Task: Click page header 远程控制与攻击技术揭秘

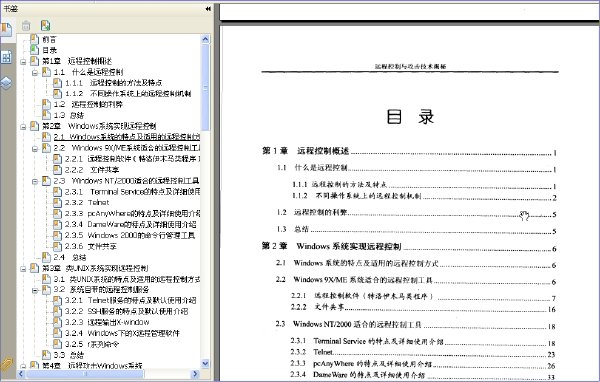Action: click(x=410, y=66)
